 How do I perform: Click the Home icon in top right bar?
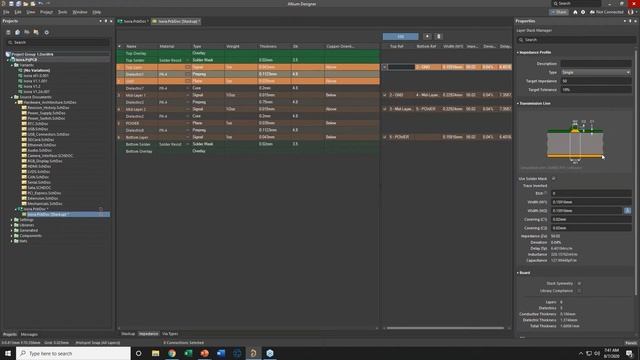576,12
